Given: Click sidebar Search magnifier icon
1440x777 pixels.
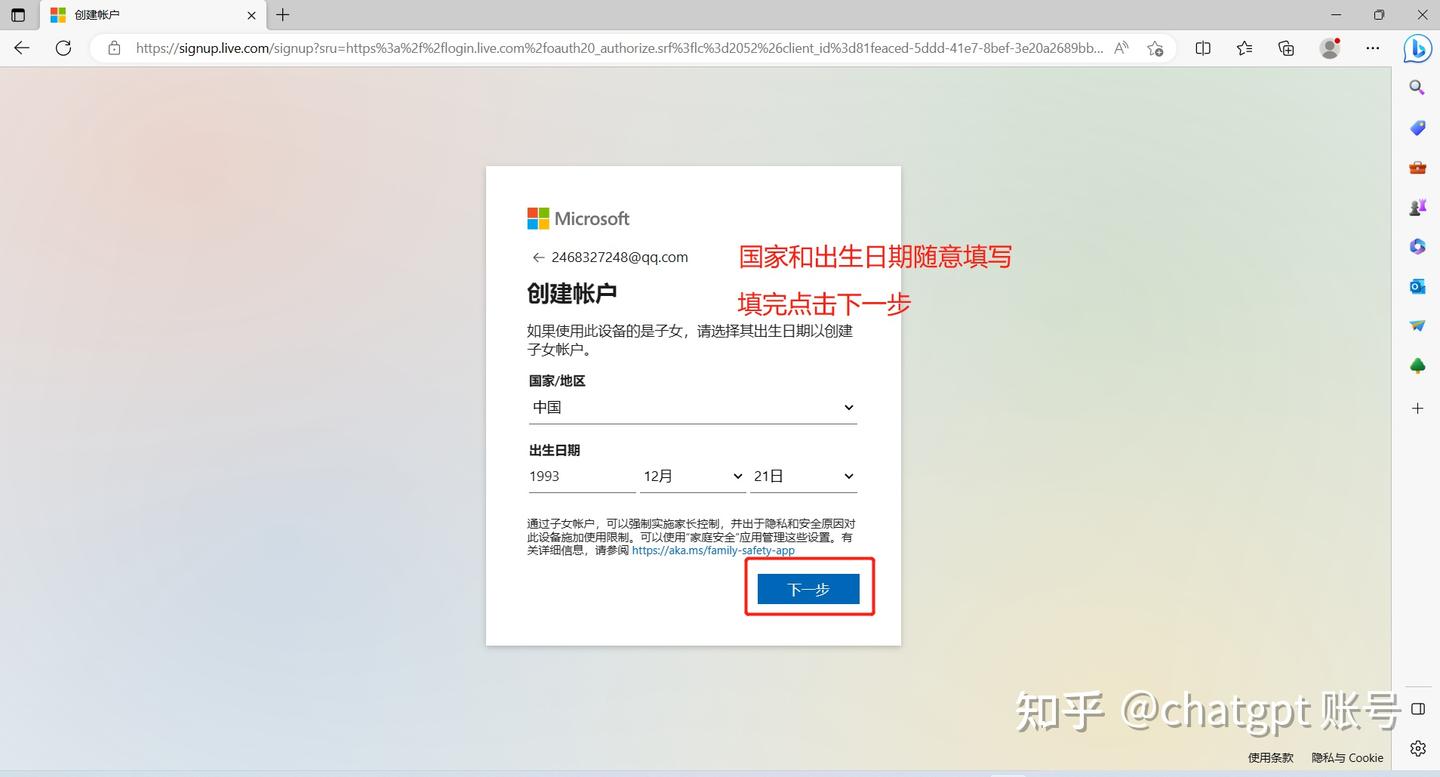Looking at the screenshot, I should (x=1417, y=88).
